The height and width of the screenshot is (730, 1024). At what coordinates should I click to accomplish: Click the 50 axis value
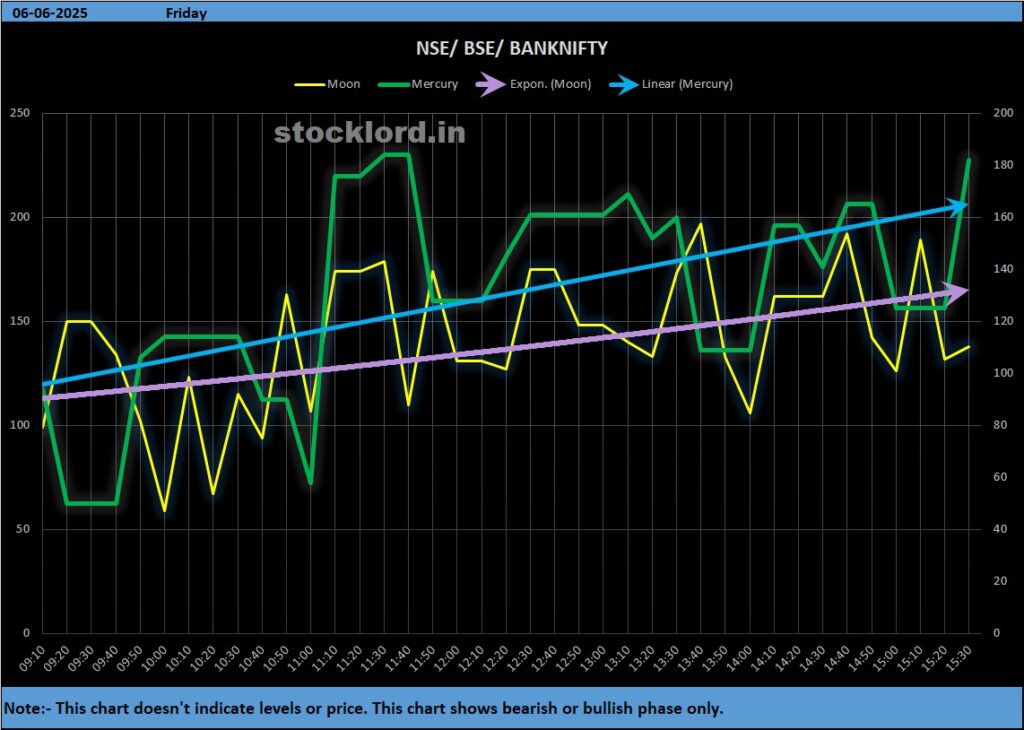click(x=24, y=529)
